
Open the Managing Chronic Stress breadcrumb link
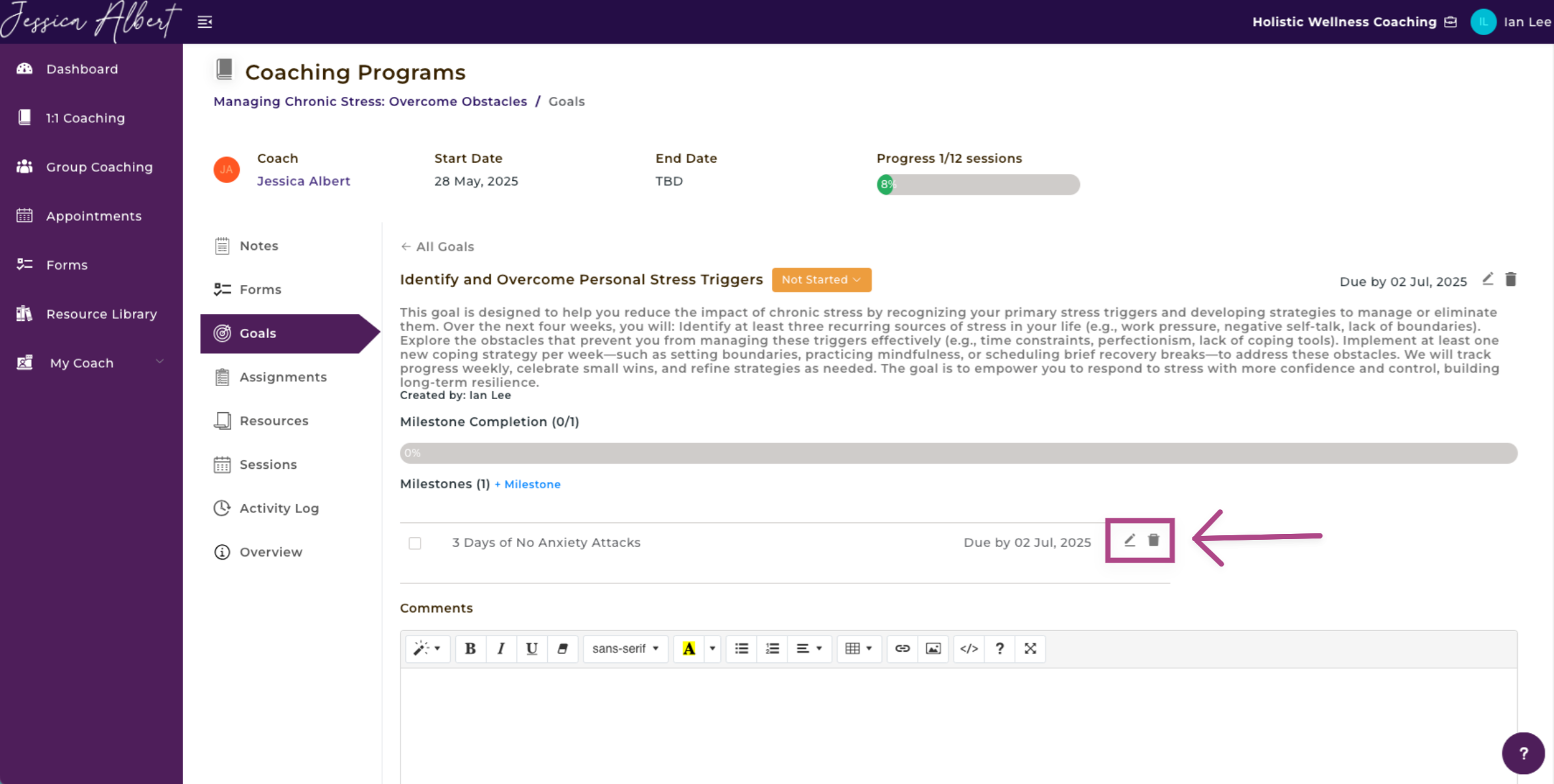tap(370, 102)
